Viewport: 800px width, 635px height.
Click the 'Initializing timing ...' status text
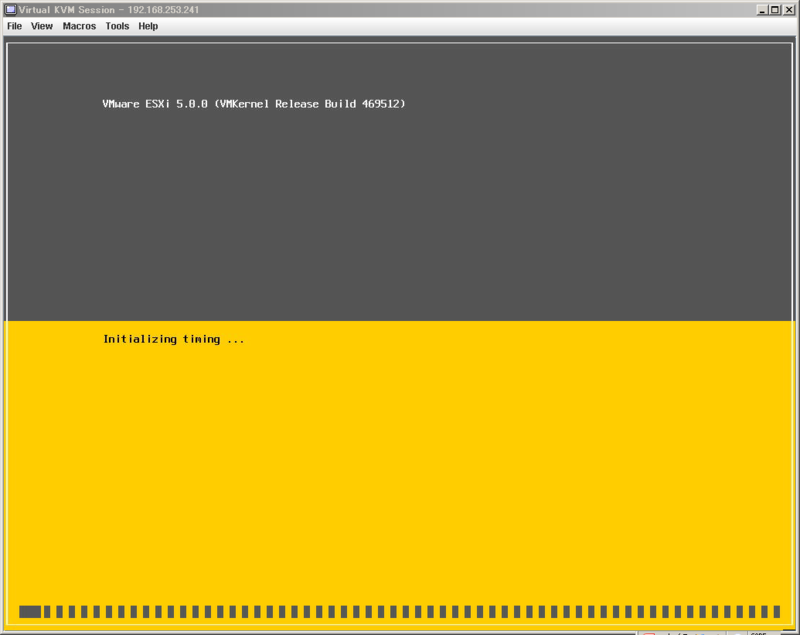click(173, 339)
